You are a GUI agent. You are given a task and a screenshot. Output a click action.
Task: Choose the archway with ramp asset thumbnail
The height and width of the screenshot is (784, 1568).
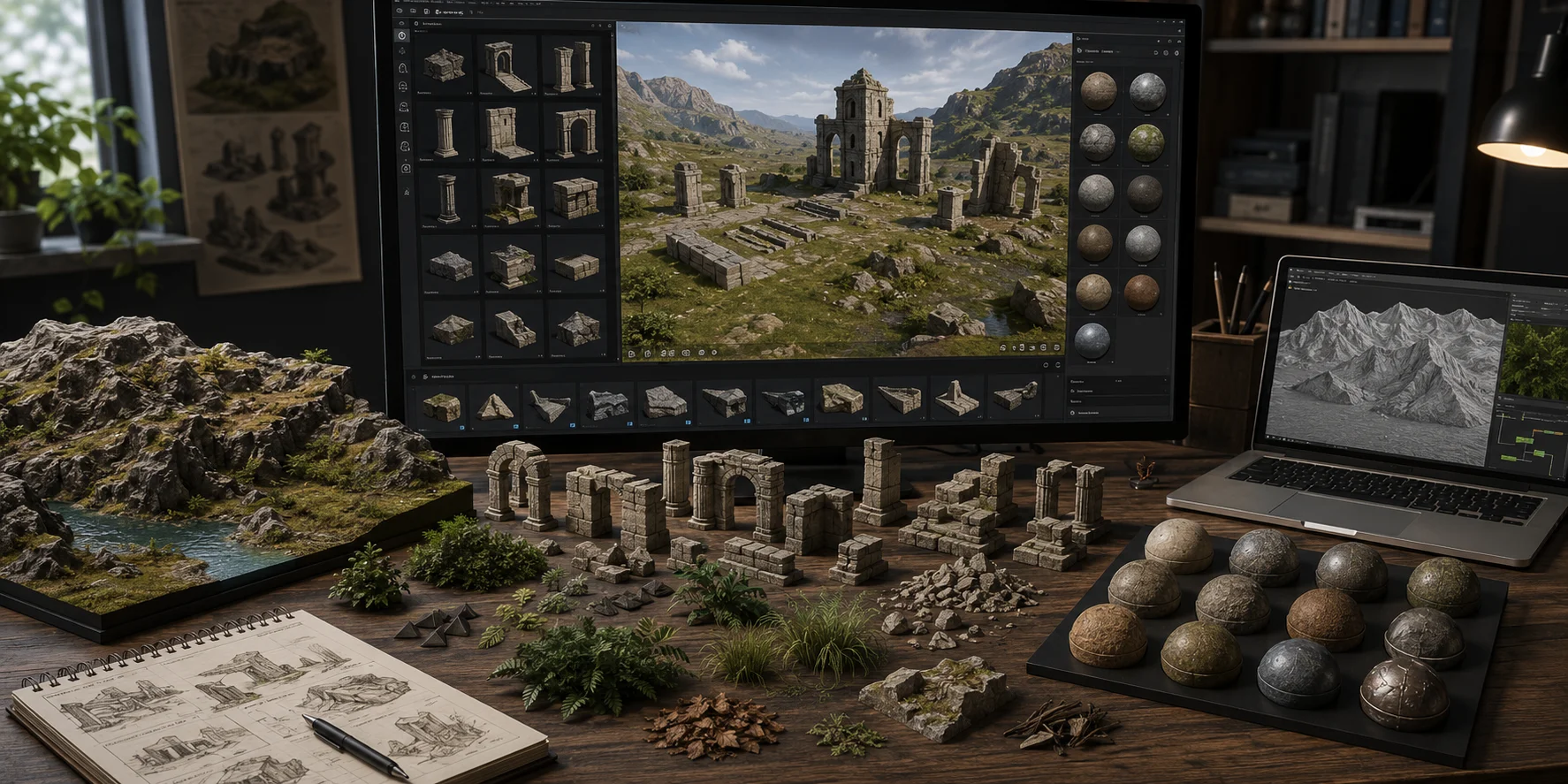coord(506,65)
